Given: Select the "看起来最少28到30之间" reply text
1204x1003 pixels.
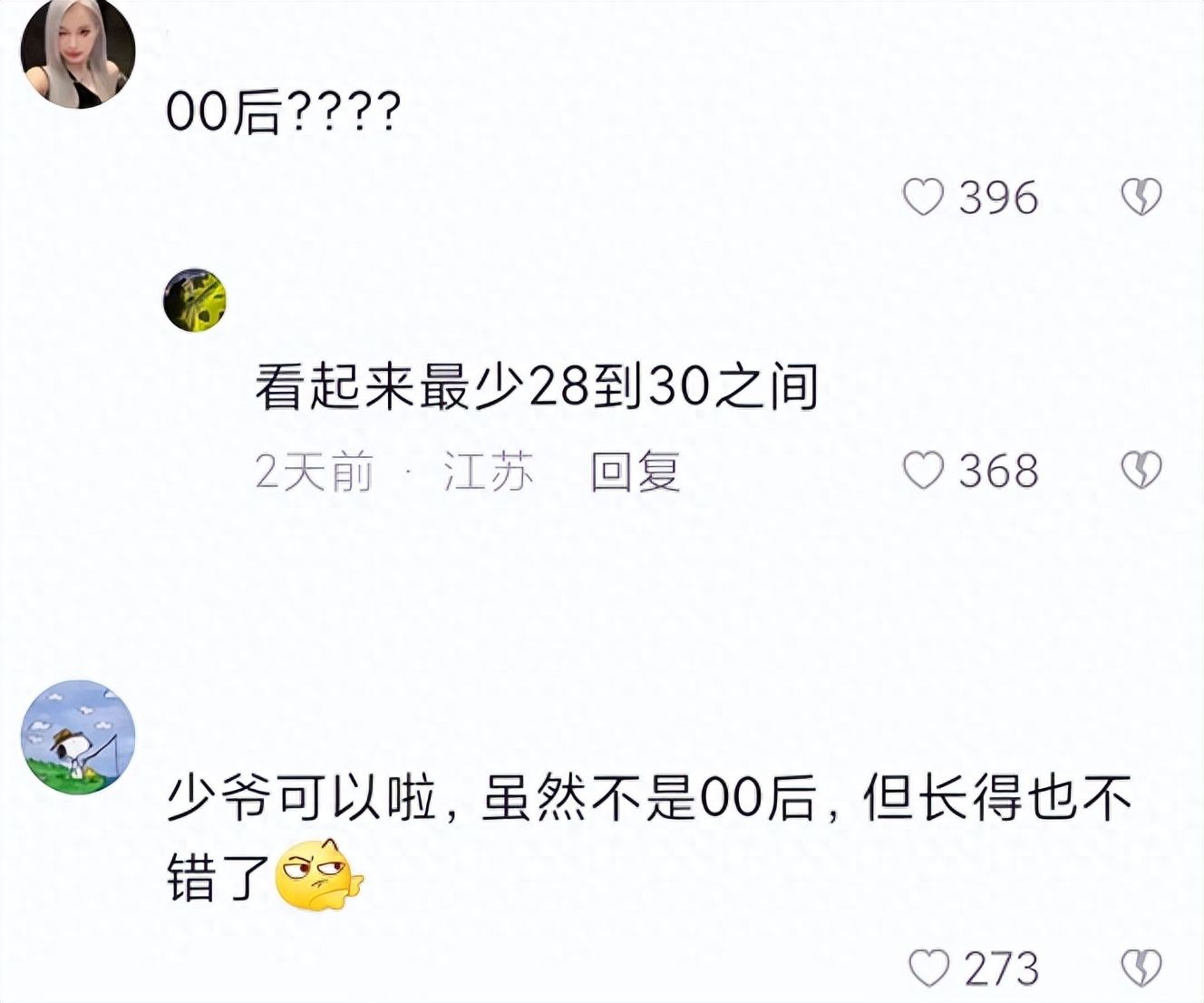Looking at the screenshot, I should (537, 386).
